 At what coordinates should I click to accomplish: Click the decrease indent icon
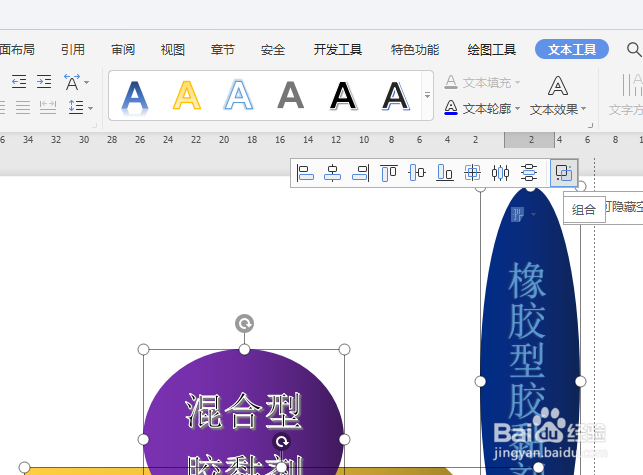coord(19,81)
